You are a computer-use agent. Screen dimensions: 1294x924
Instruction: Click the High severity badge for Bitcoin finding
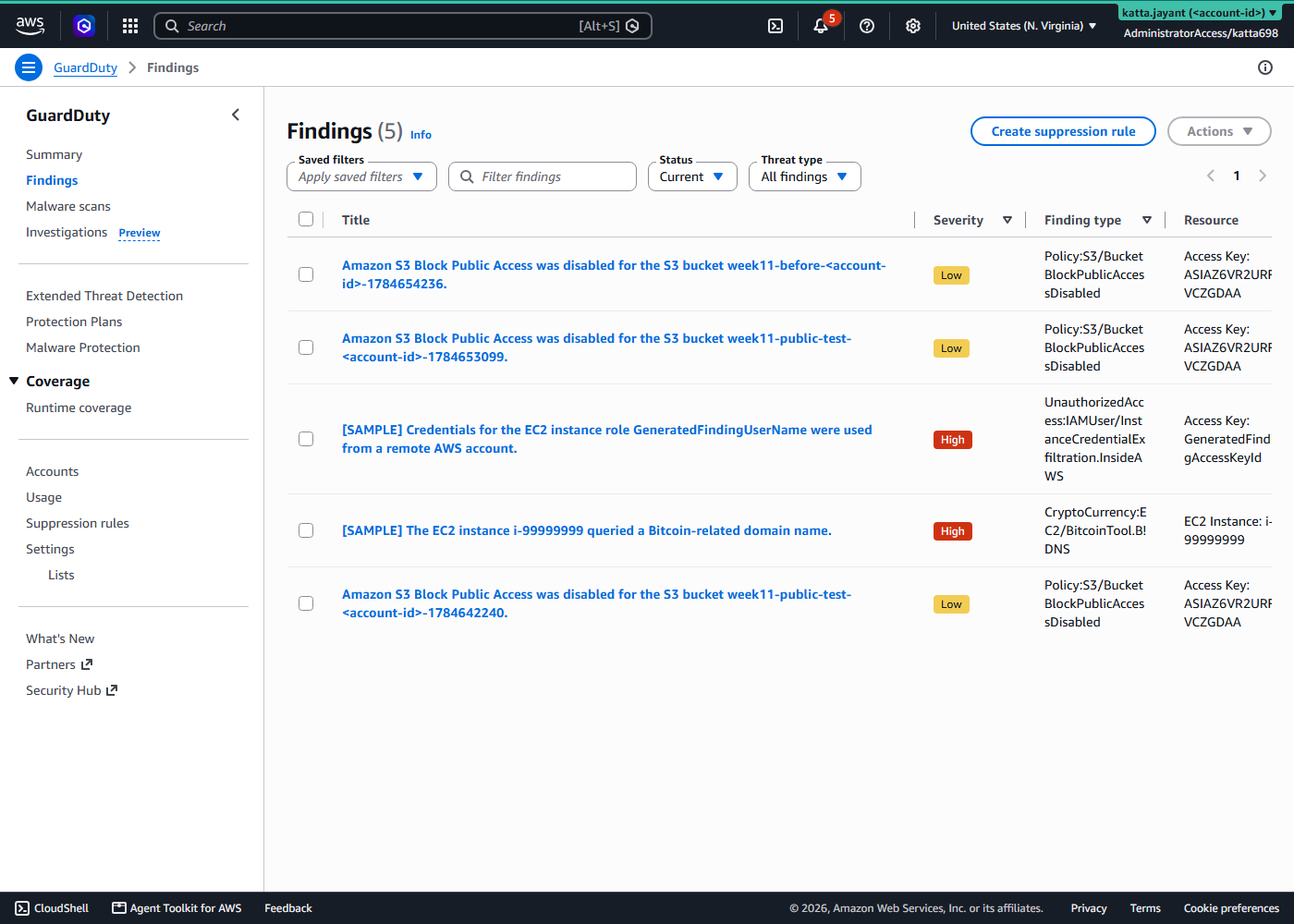pos(953,531)
